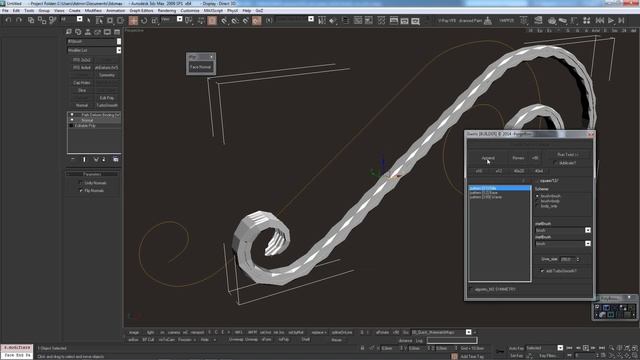Click the Align tool icon
Screen dimensions: 640x360
coord(333,20)
